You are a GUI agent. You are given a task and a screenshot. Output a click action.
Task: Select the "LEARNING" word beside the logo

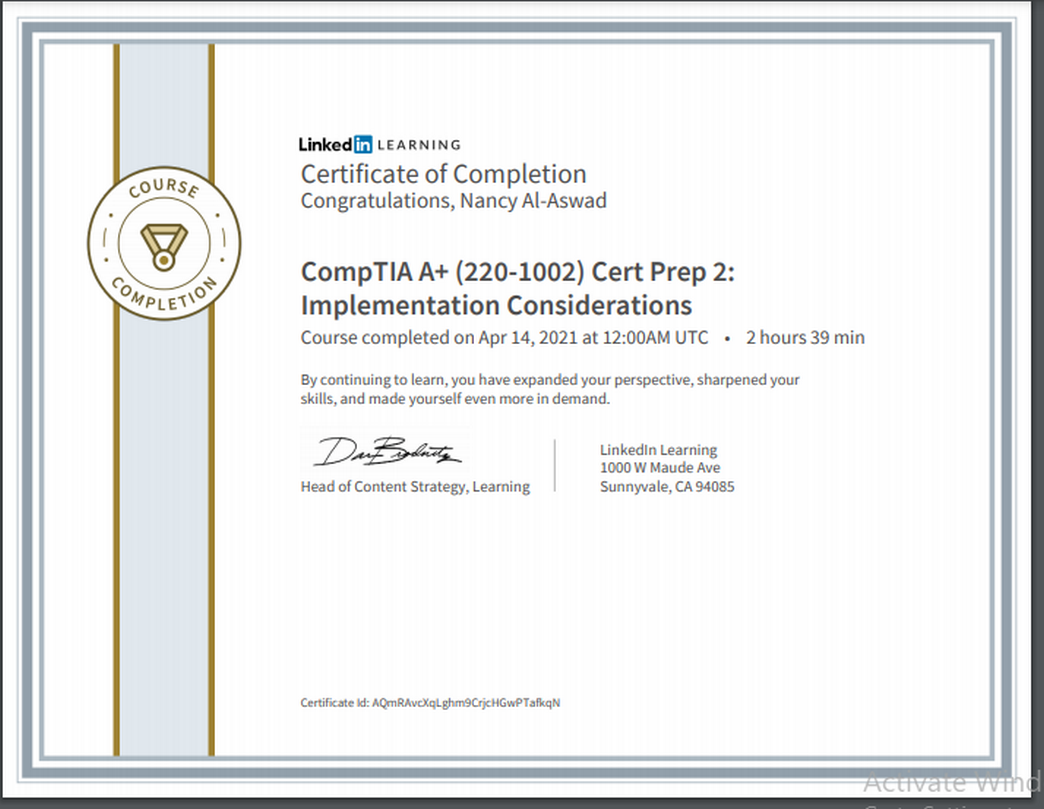coord(419,145)
